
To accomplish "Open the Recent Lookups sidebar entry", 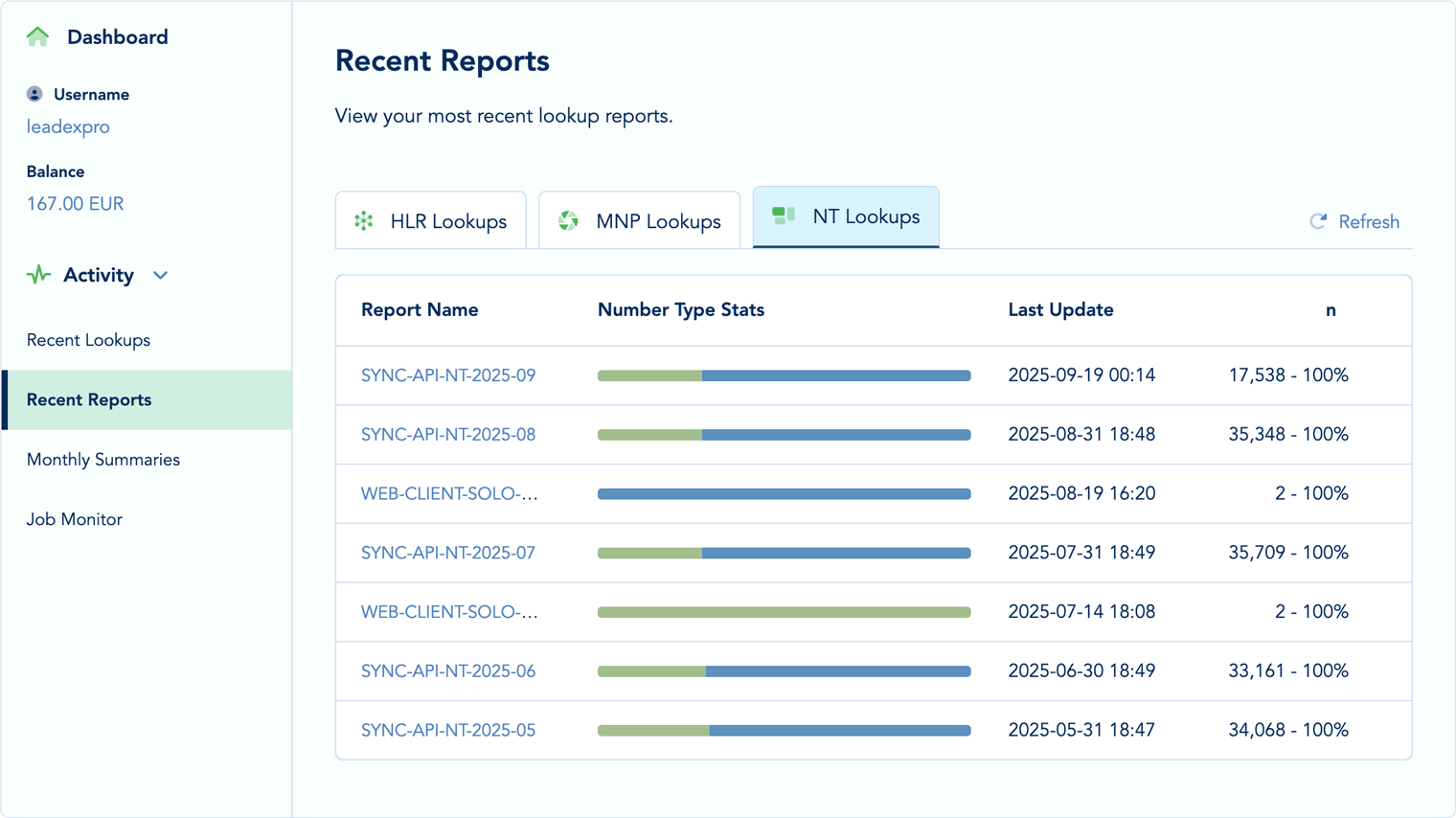I will (88, 340).
